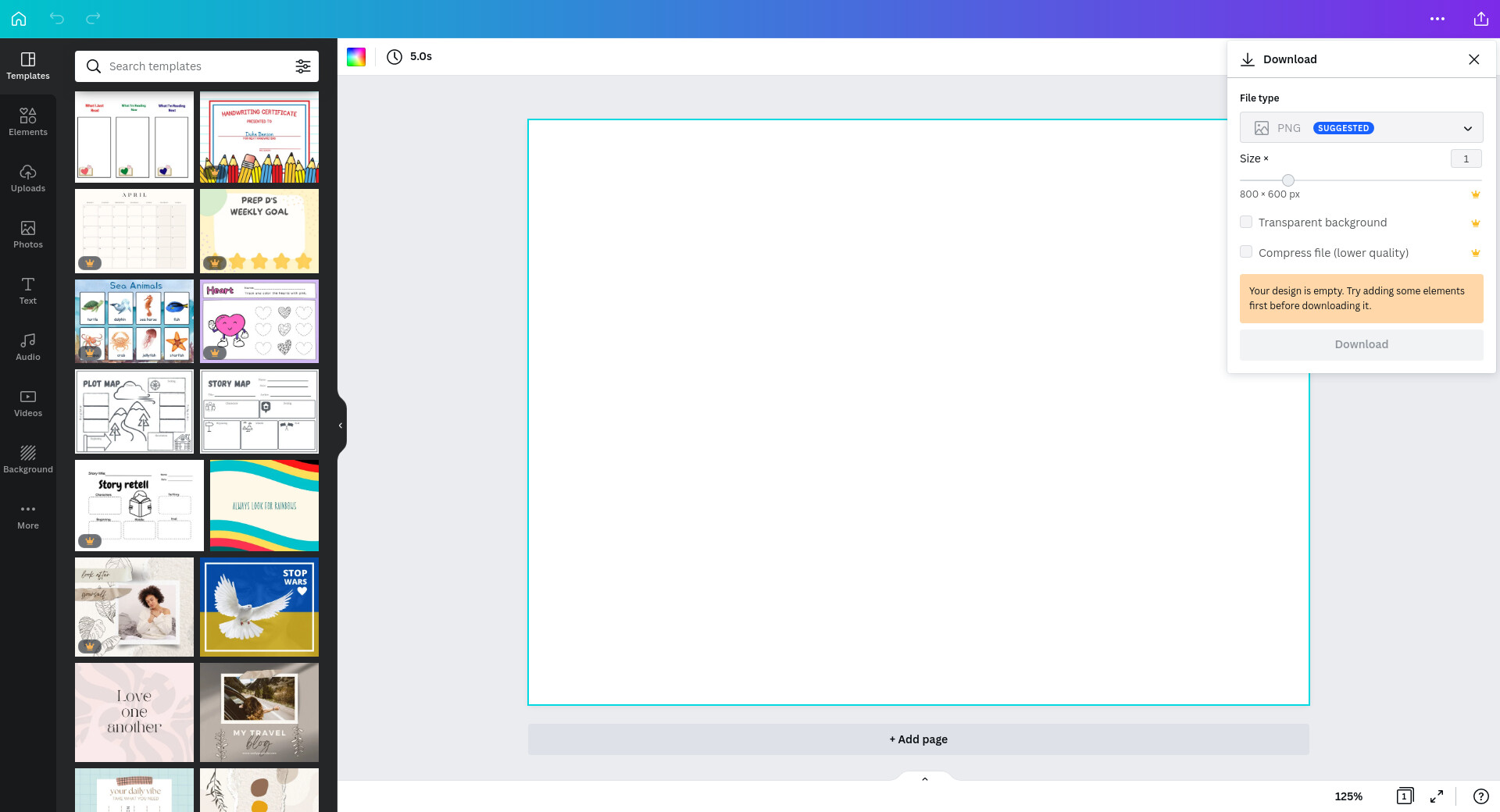1500x812 pixels.
Task: Open the 125% zoom level menu
Action: click(1348, 796)
